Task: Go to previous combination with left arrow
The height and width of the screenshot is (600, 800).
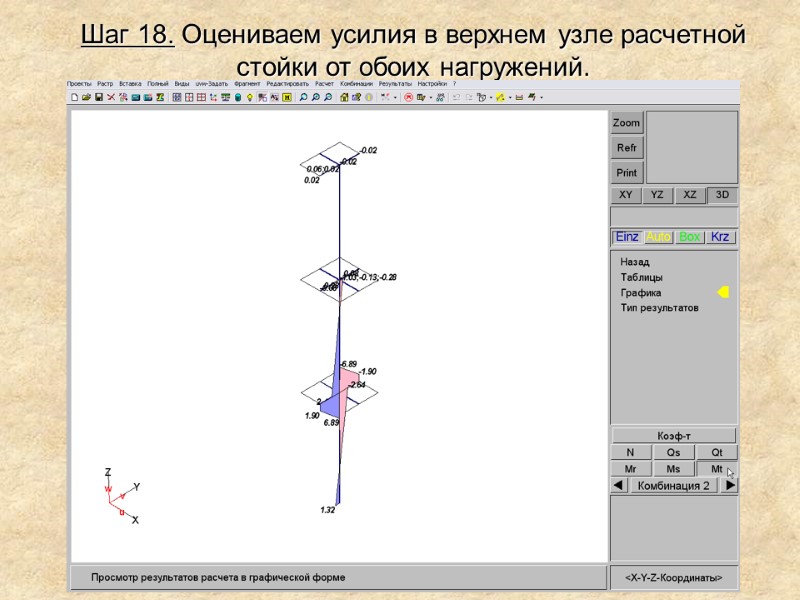Action: (619, 485)
